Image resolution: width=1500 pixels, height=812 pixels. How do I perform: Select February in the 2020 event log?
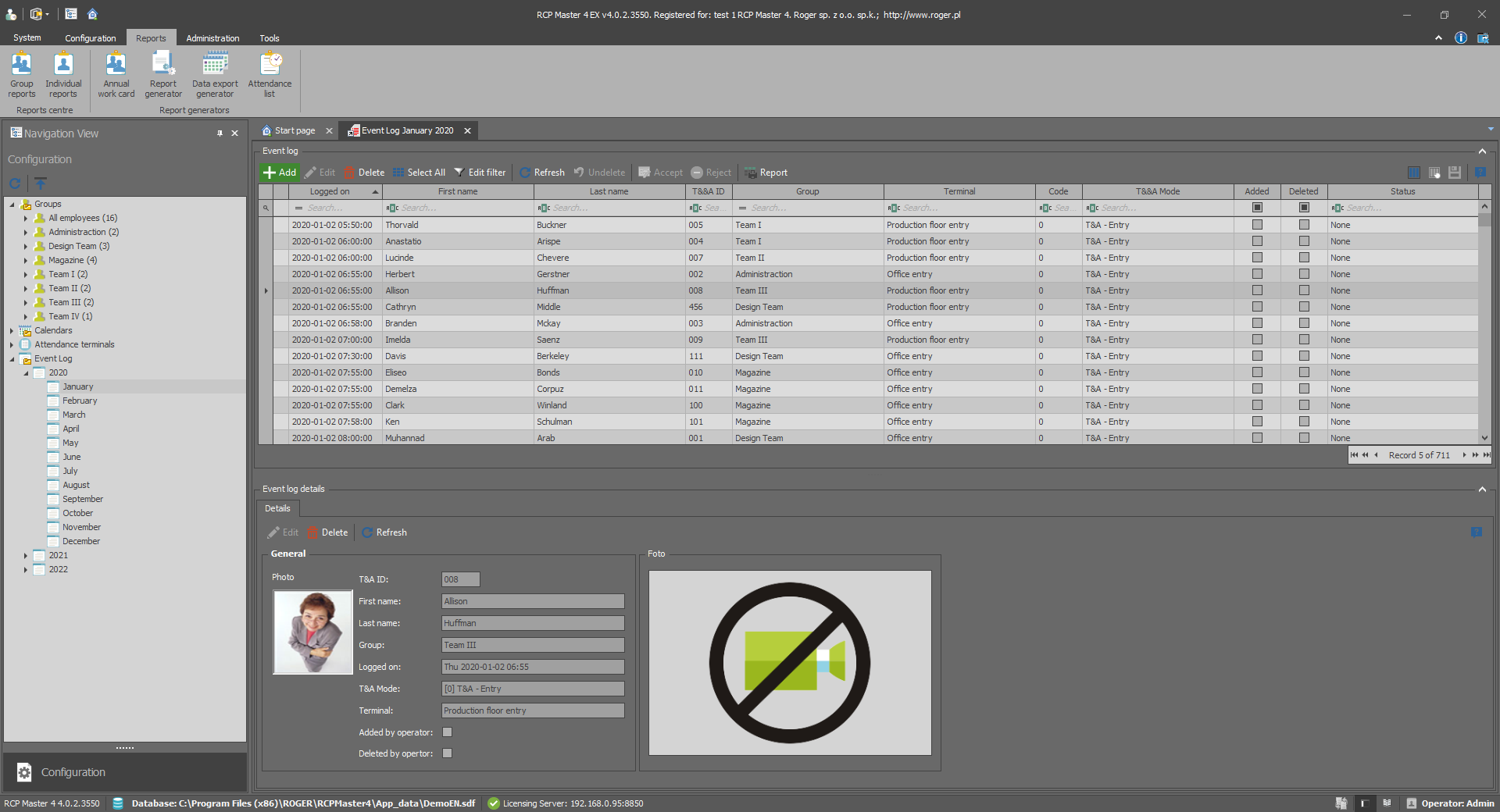click(x=80, y=401)
